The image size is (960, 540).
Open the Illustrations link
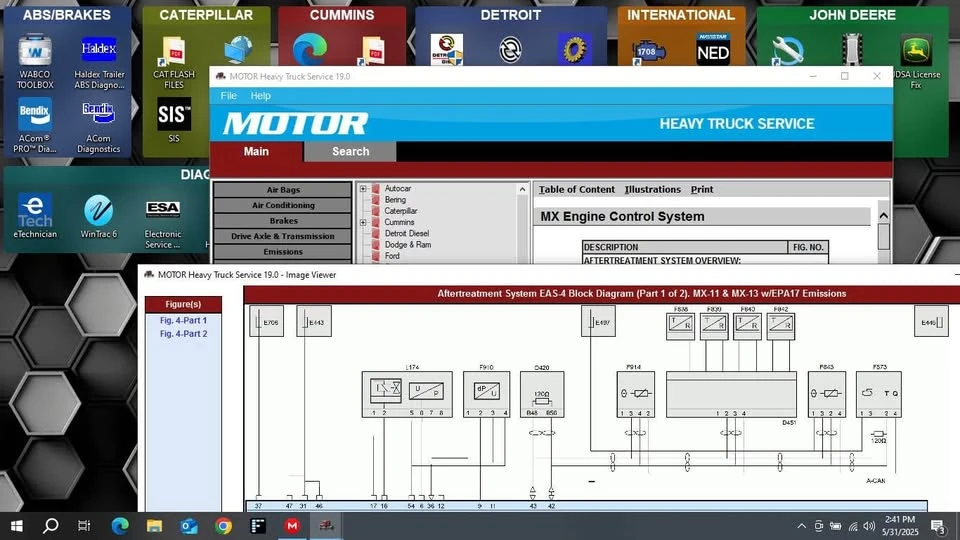pos(653,190)
